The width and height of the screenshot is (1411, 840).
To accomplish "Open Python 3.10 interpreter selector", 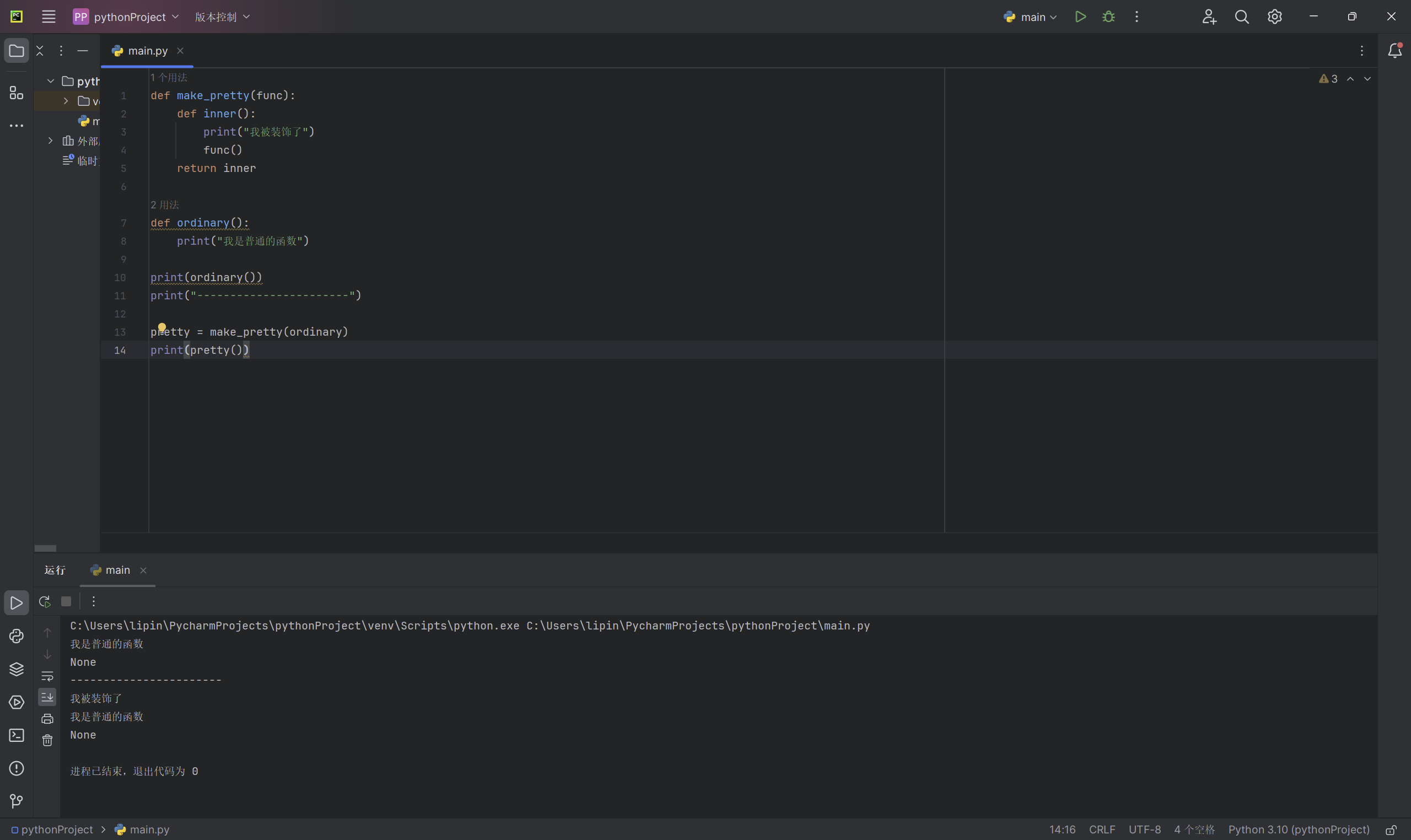I will point(1299,829).
